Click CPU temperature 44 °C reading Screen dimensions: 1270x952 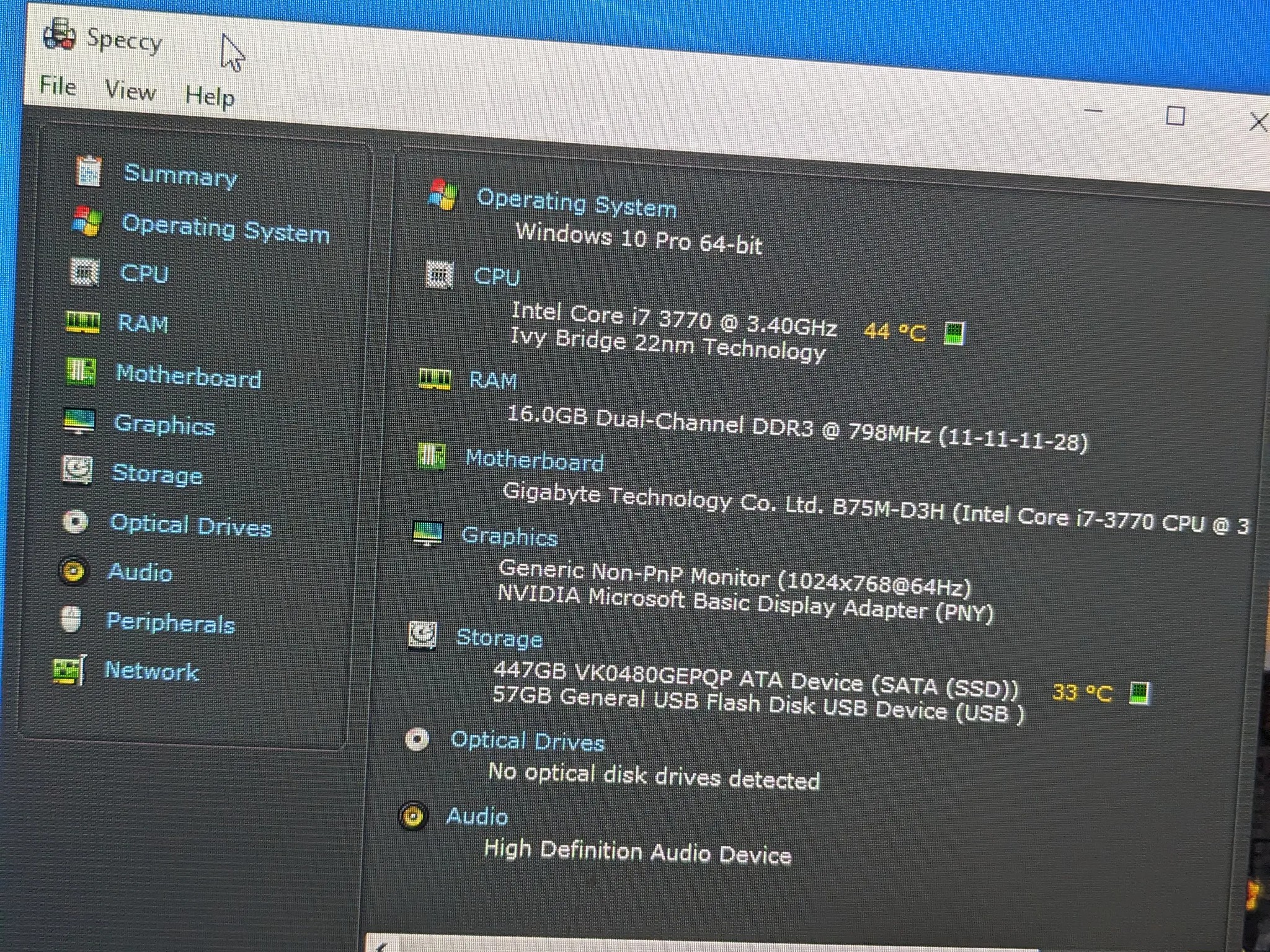coord(895,332)
